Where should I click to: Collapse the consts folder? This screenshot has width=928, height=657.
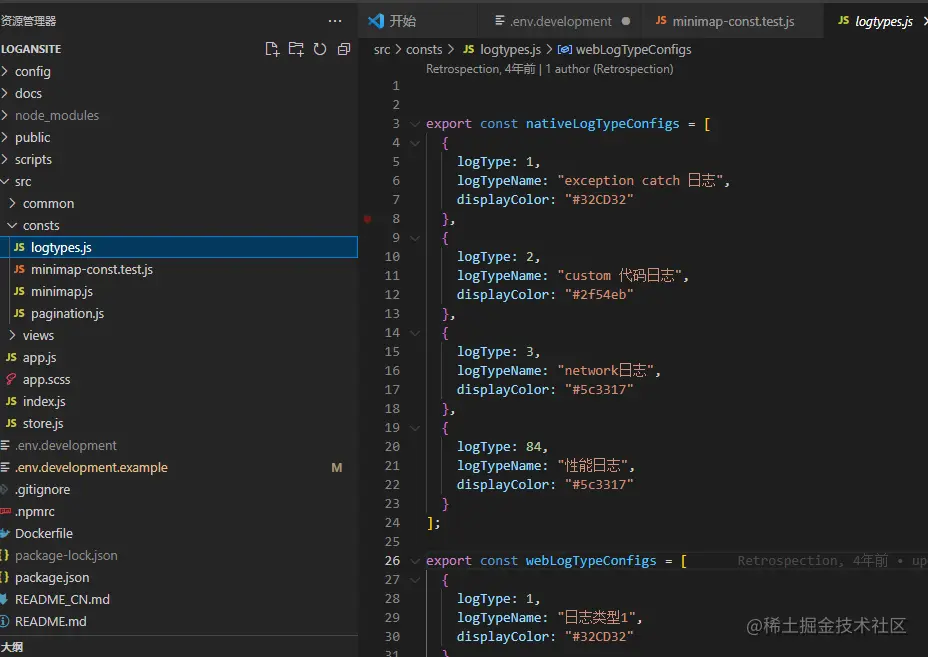(12, 225)
